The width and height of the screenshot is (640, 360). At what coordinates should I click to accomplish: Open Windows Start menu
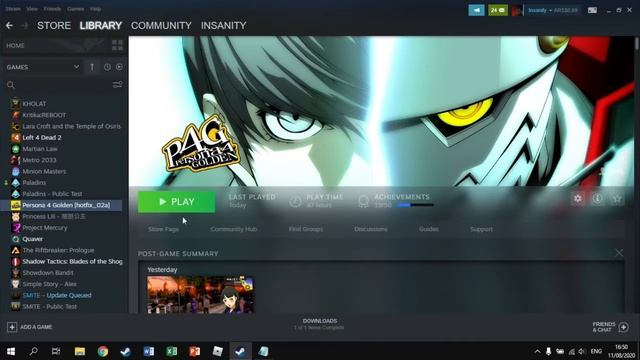(11, 351)
